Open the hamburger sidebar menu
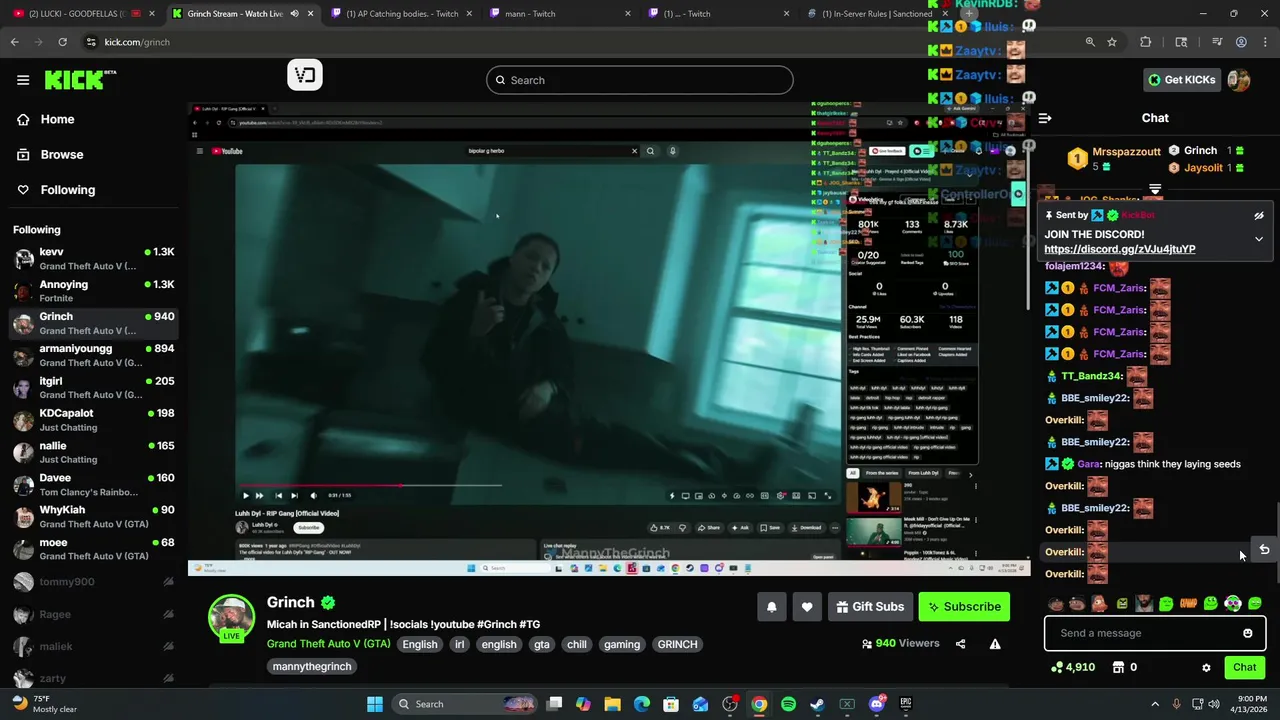1280x720 pixels. pos(23,80)
